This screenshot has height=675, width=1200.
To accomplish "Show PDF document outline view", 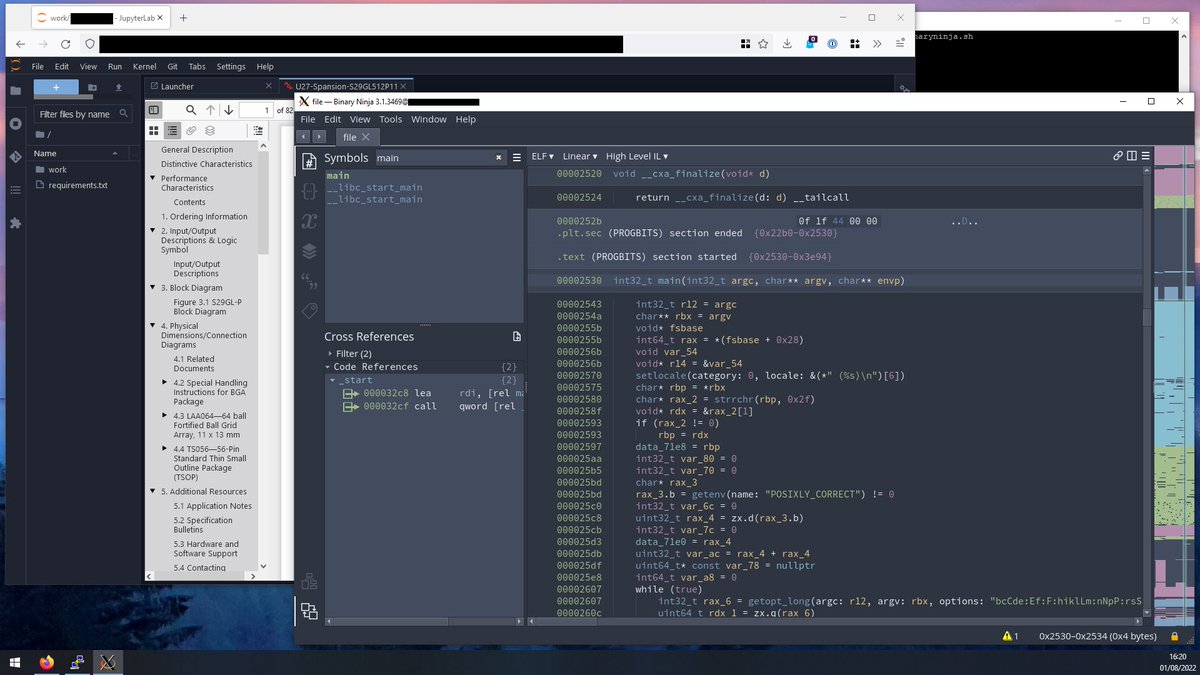I will [173, 131].
